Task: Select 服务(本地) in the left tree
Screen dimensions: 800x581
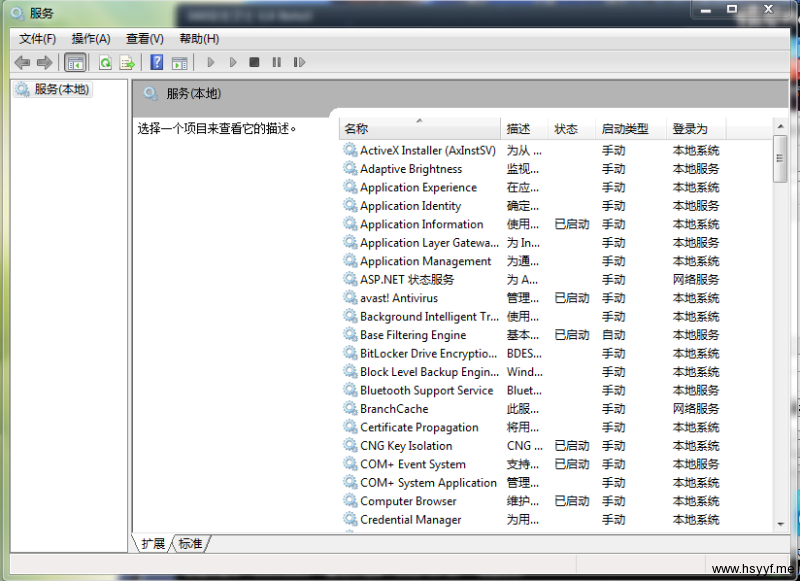Action: pyautogui.click(x=61, y=89)
